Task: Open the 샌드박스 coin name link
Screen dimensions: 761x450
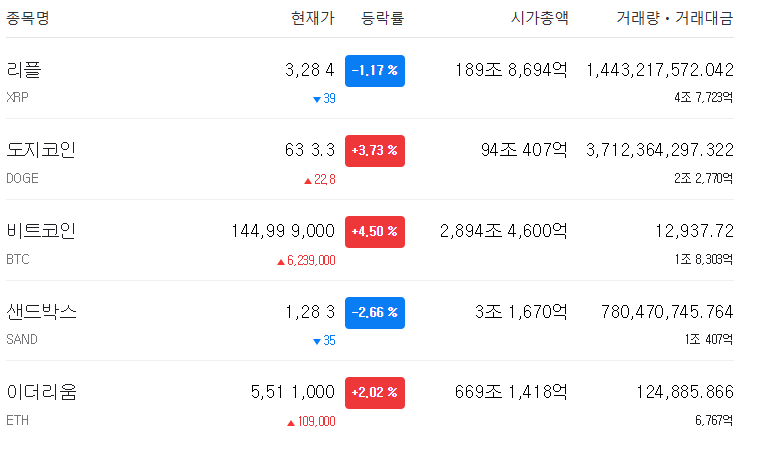Action: coord(41,312)
